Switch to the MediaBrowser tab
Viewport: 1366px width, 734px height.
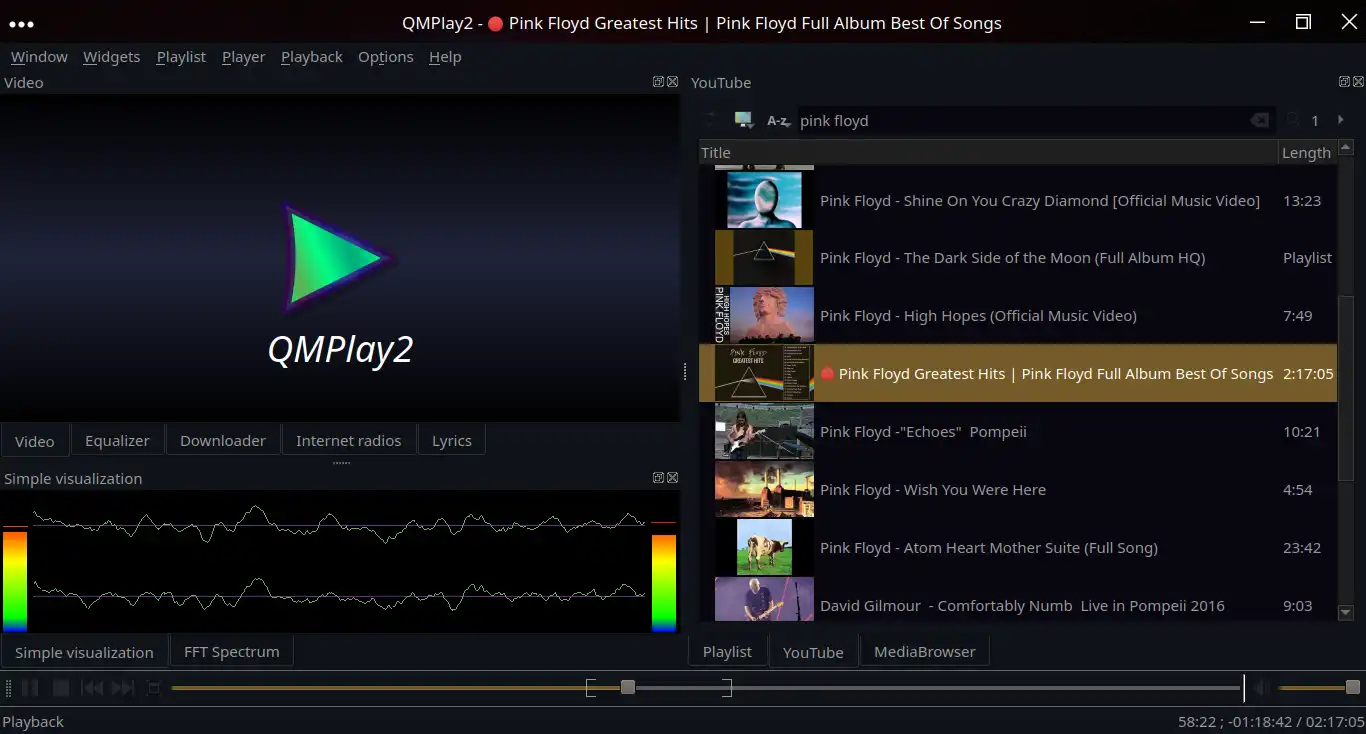[925, 652]
